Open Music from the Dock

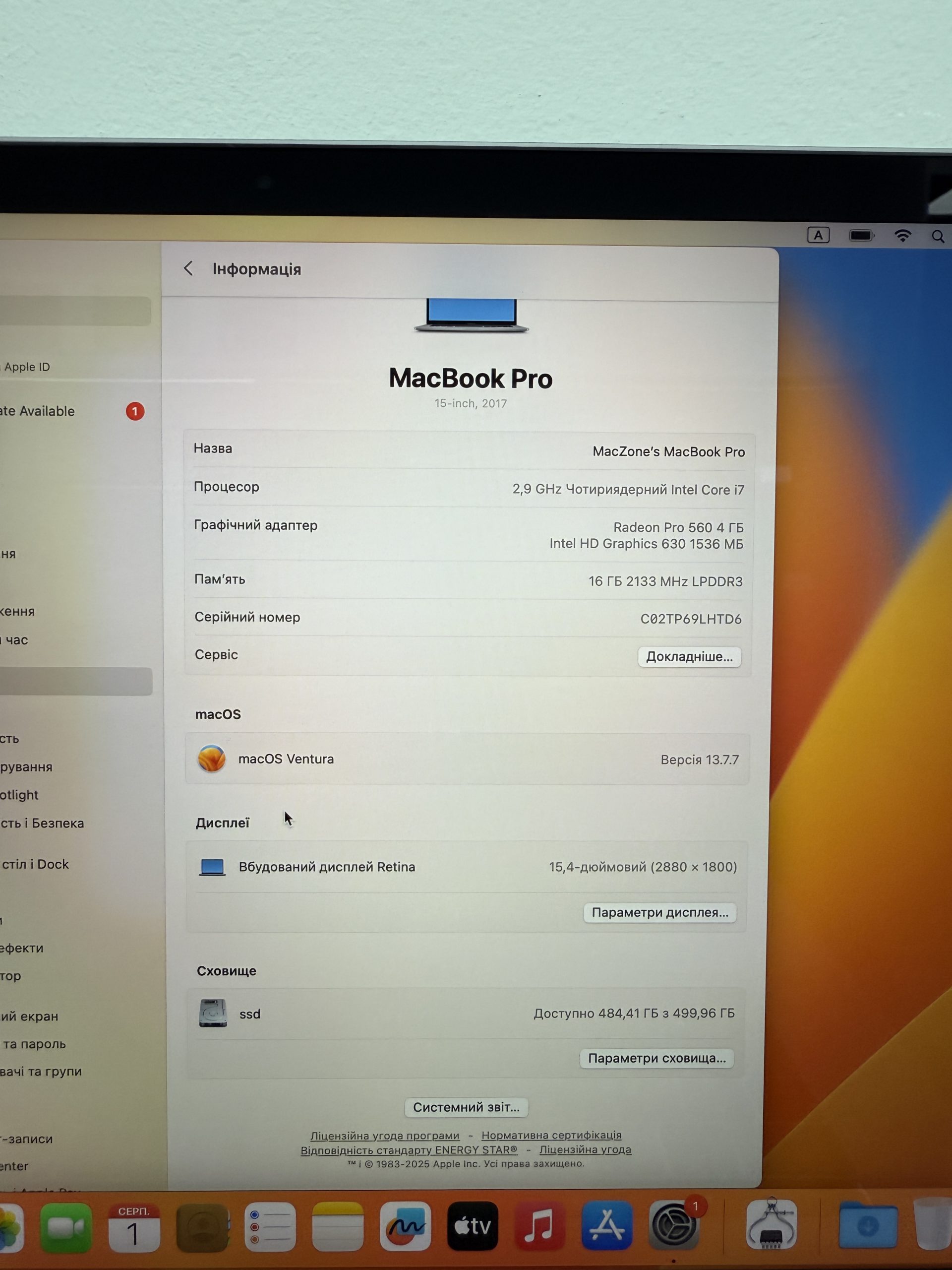pos(539,1225)
